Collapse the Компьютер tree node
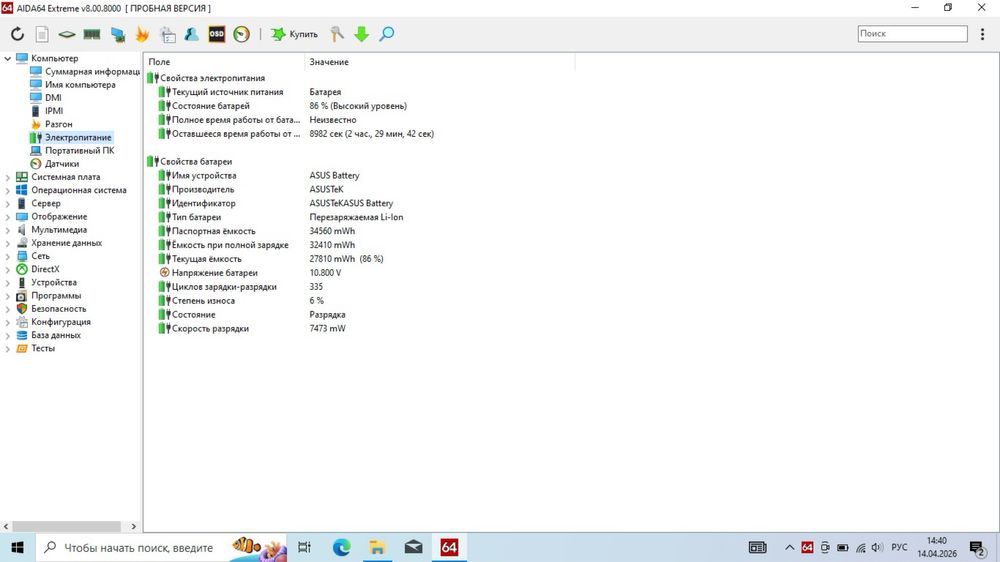The image size is (1000, 562). [x=8, y=58]
